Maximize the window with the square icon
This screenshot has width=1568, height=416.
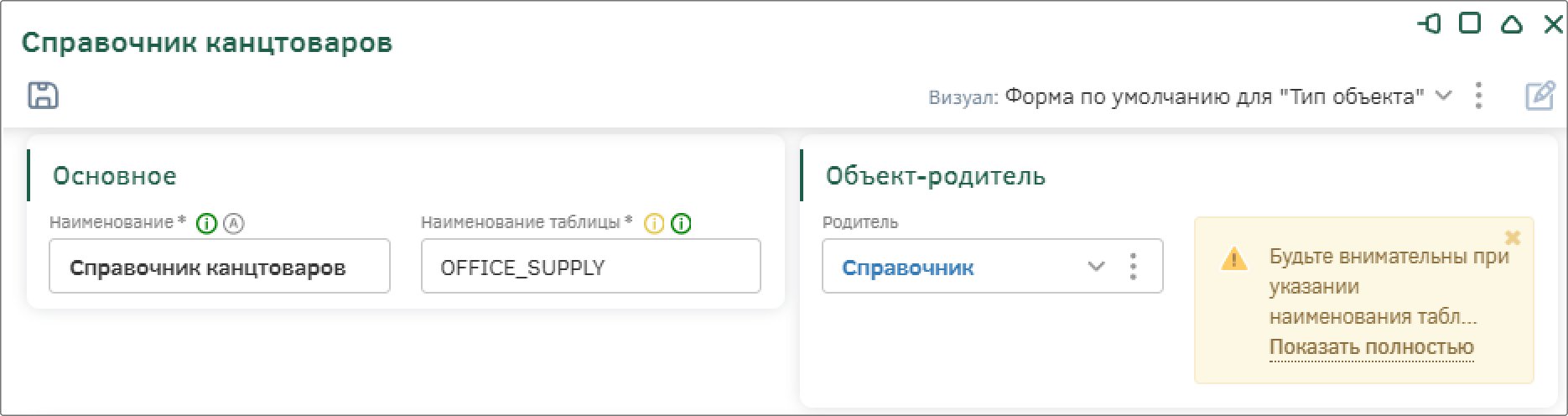point(1470,23)
